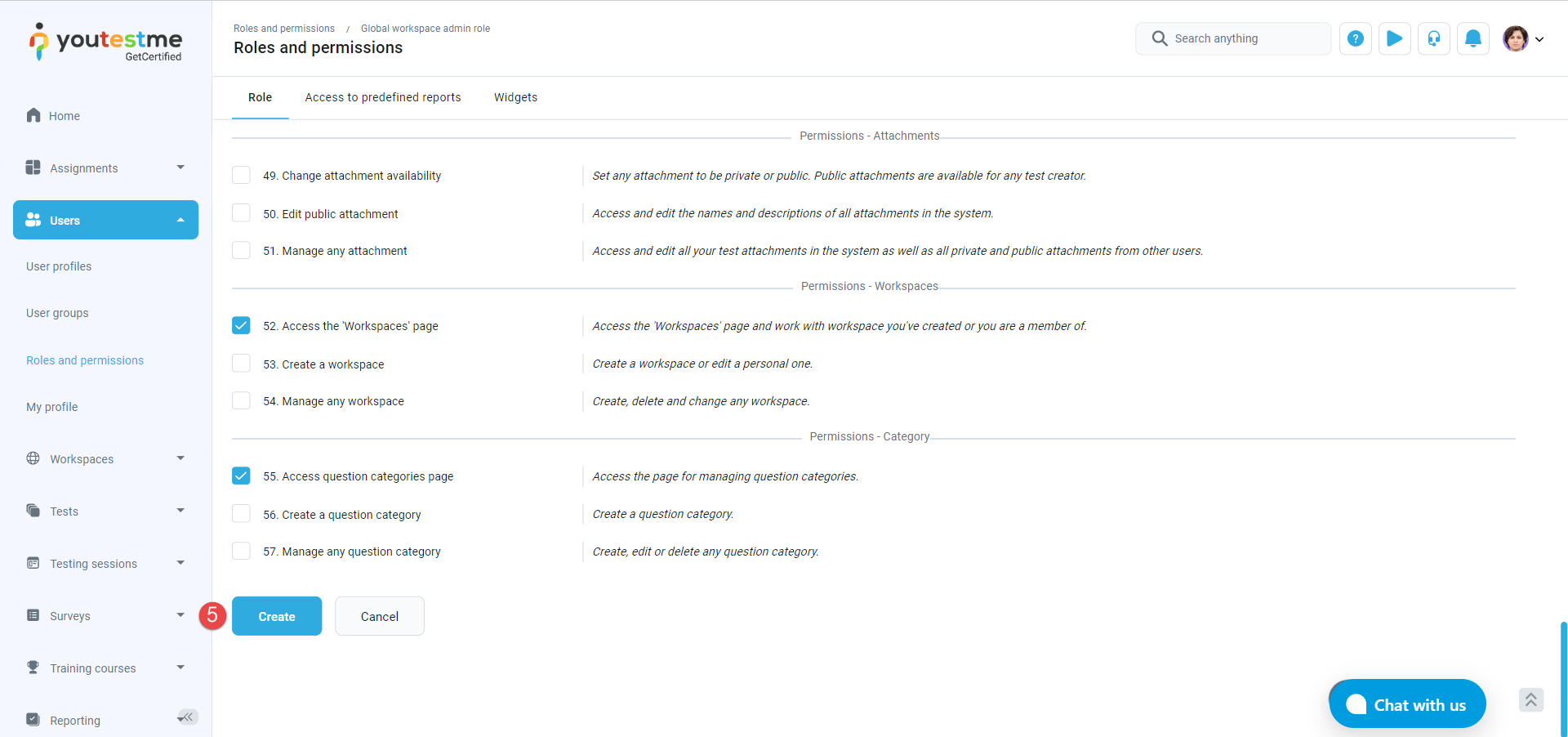The image size is (1568, 737).
Task: Switch to Access to predefined reports tab
Action: tap(382, 97)
